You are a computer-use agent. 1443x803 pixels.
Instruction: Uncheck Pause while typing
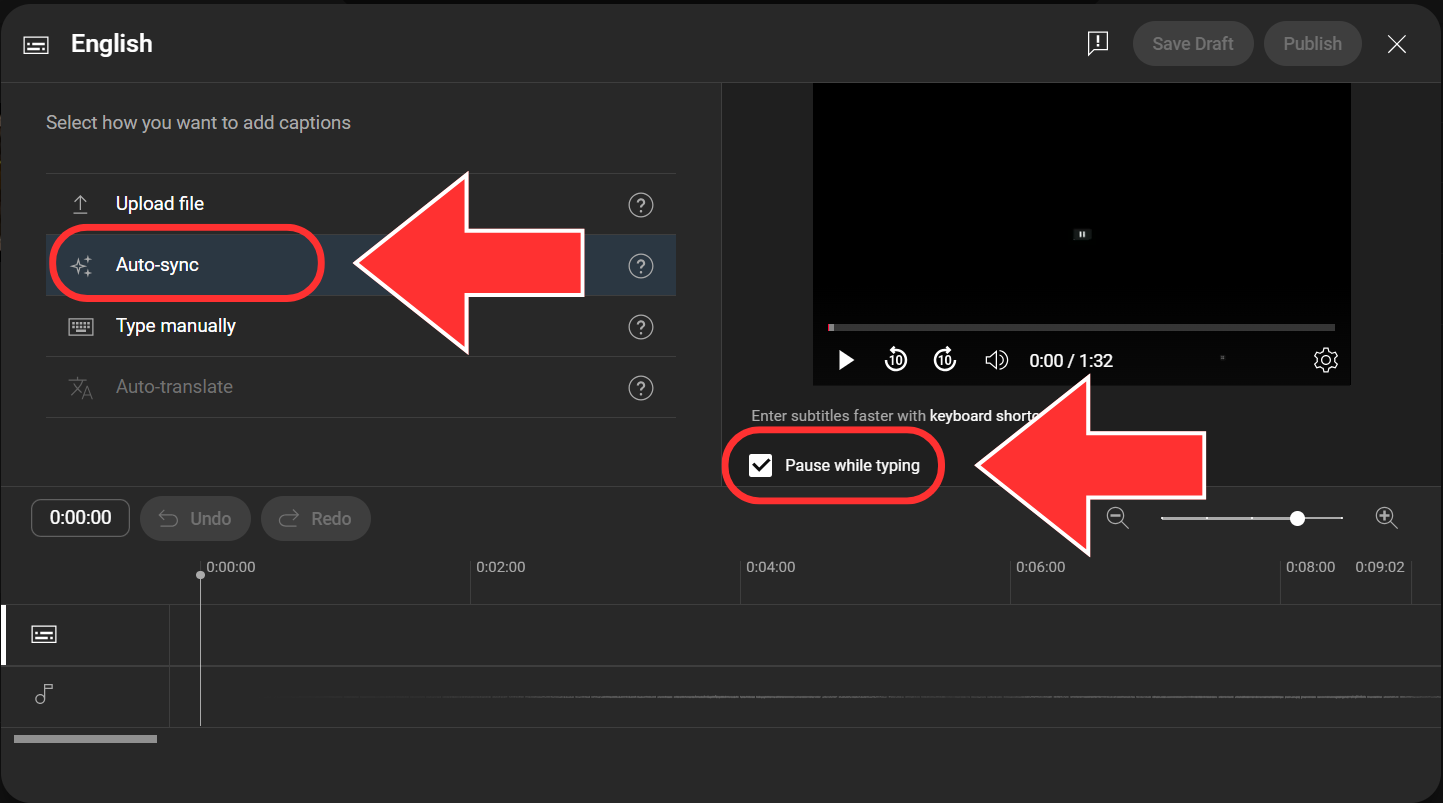pyautogui.click(x=761, y=464)
